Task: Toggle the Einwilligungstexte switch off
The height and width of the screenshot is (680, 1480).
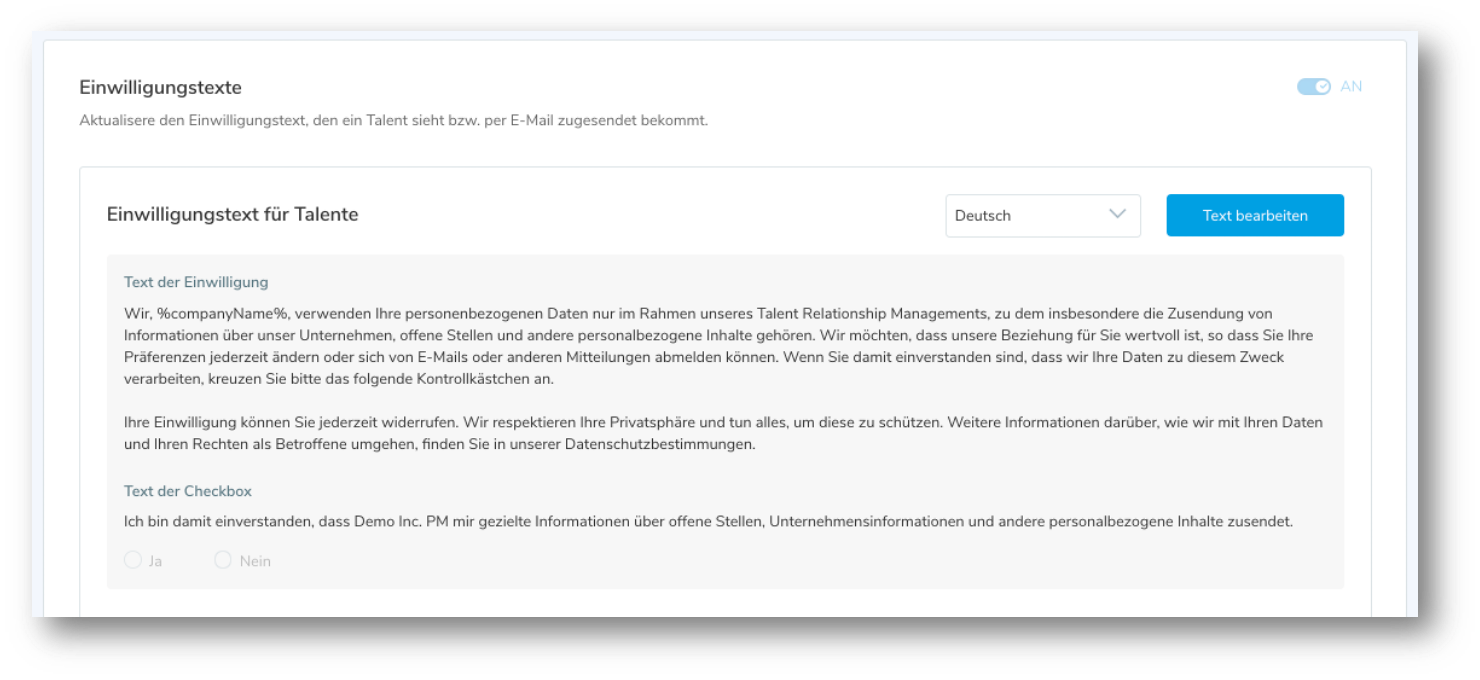Action: click(1313, 87)
